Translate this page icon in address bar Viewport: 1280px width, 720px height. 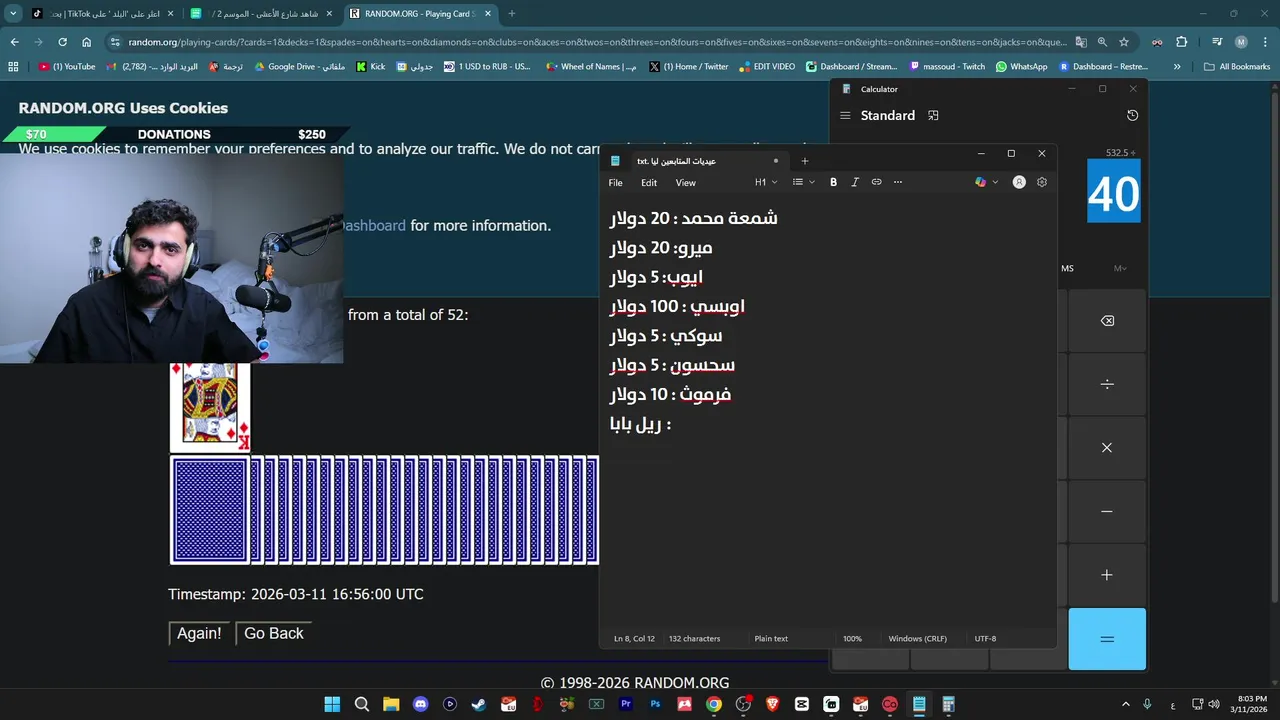[1080, 42]
